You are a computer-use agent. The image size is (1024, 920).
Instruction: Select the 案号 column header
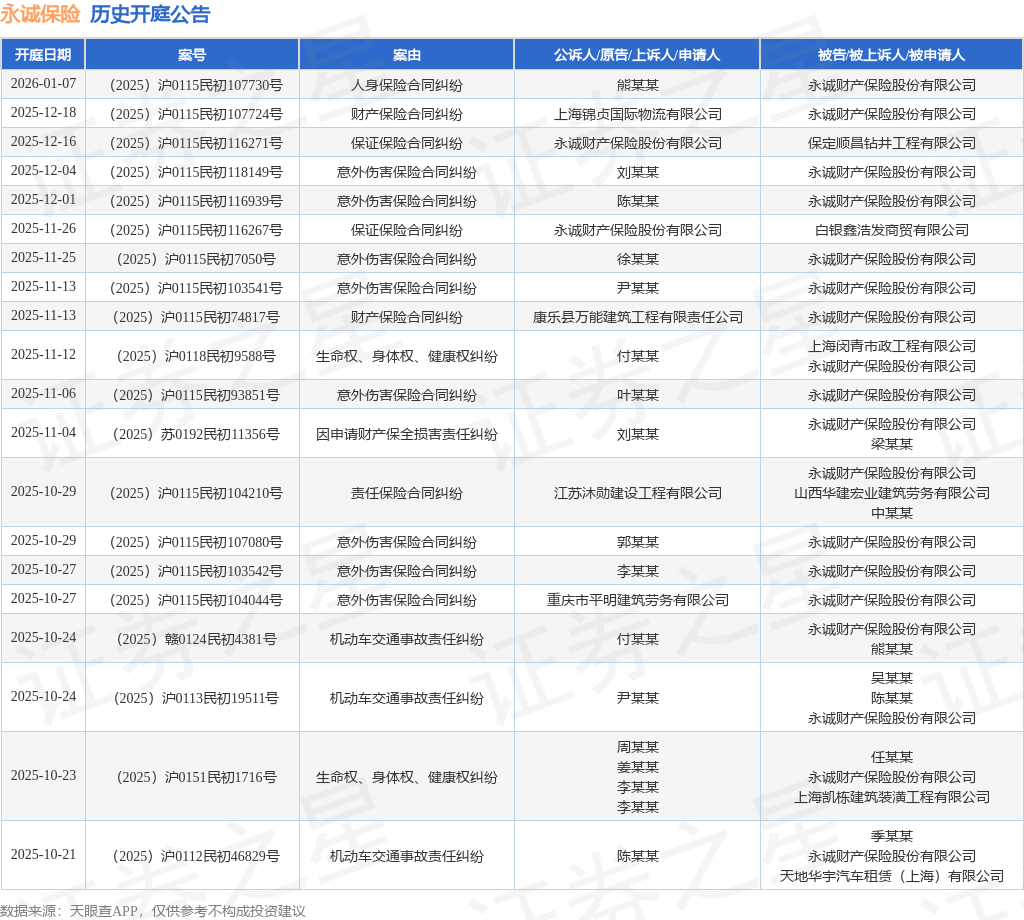(192, 55)
